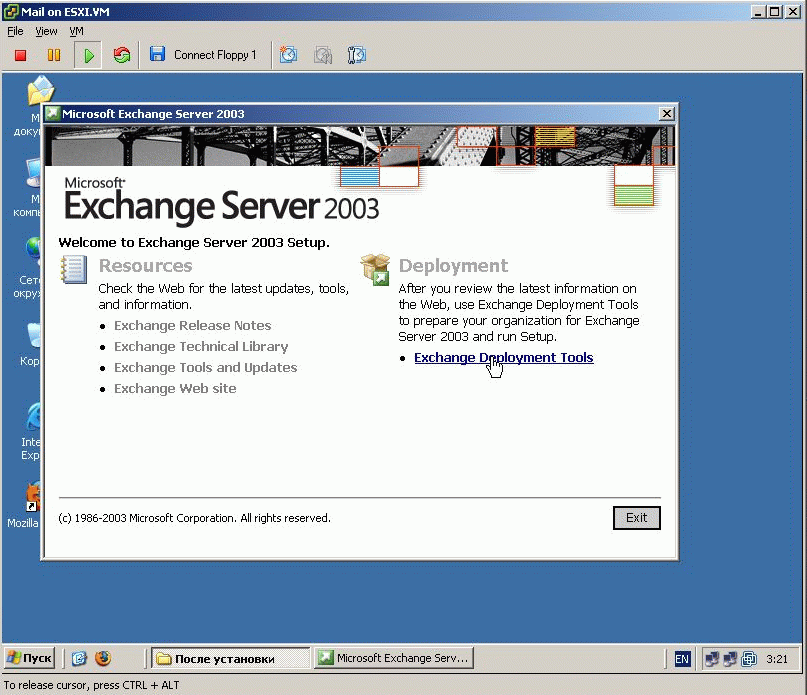This screenshot has width=807, height=695.
Task: Open the Exchange Release Notes link
Action: 192,325
